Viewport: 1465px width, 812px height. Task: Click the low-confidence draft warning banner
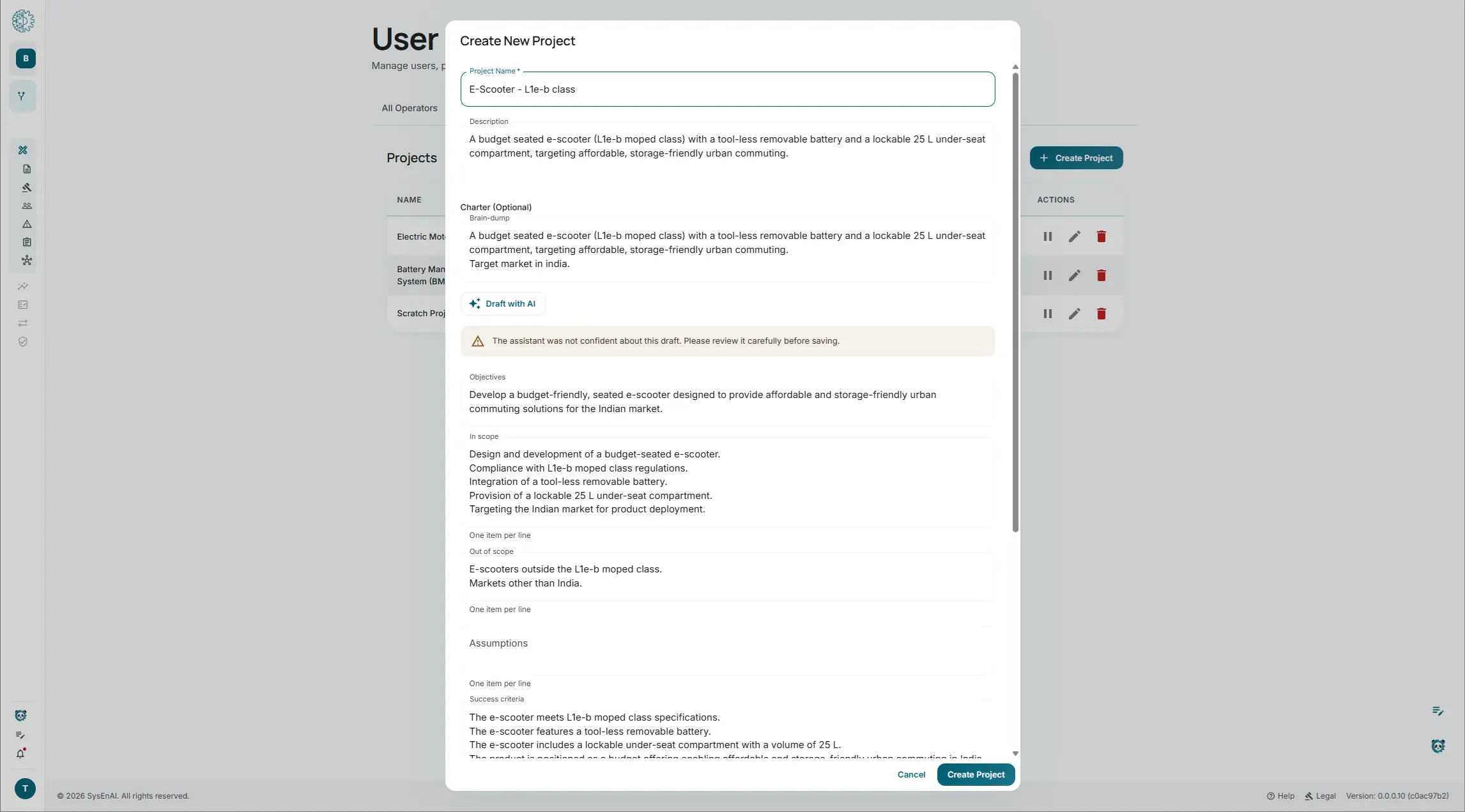[727, 341]
